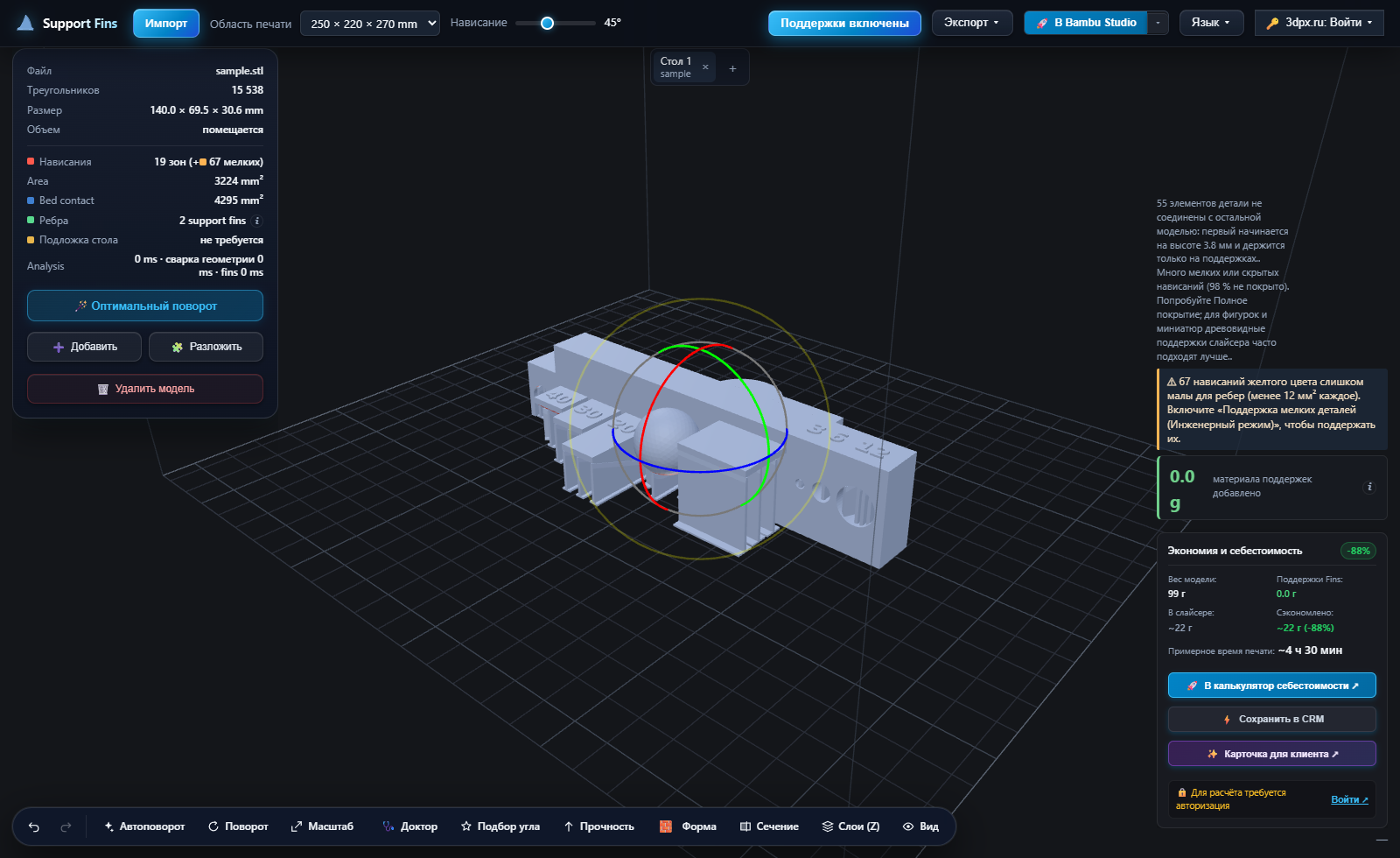Click the redo arrow icon
Screen dimensions: 1400x858
coord(66,826)
